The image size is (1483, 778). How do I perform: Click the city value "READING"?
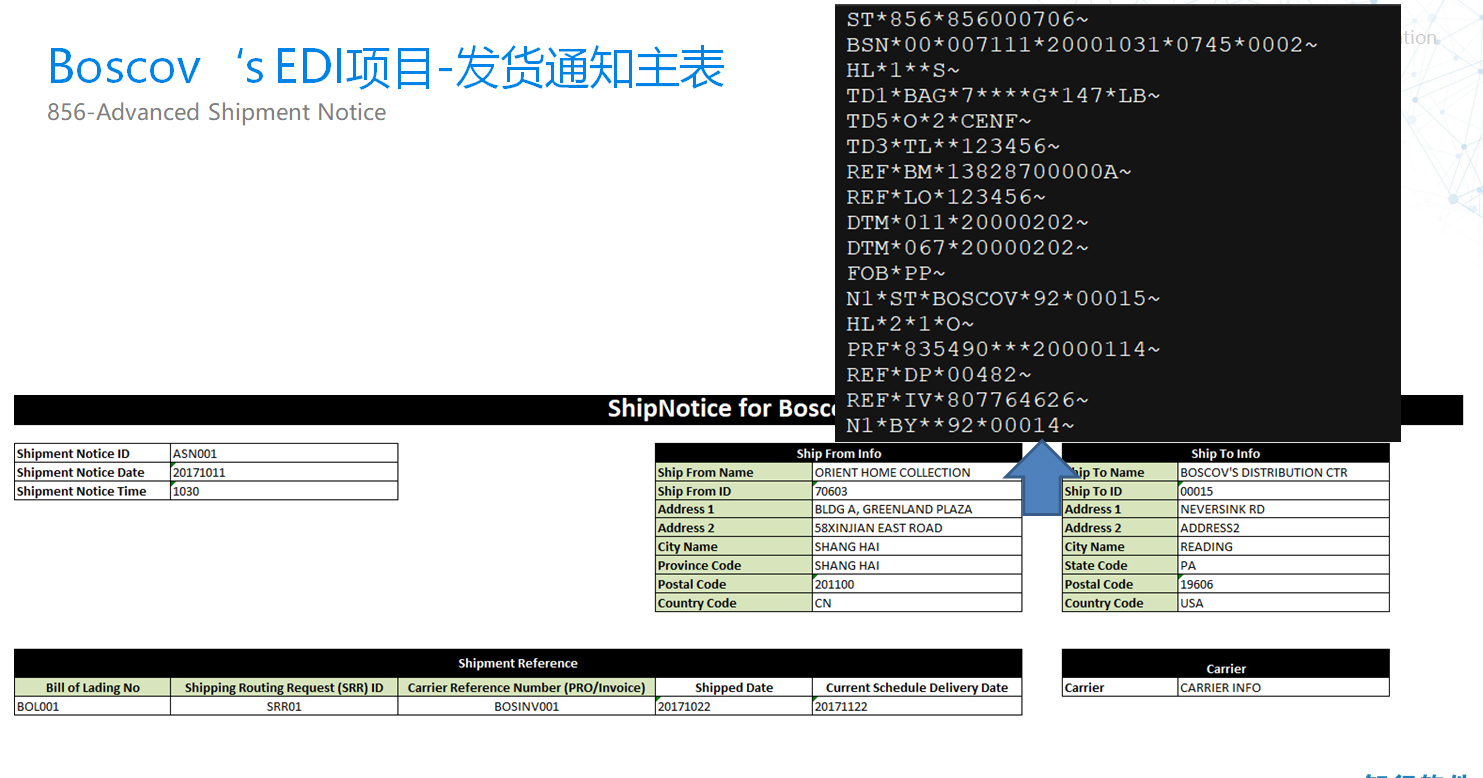tap(1284, 547)
